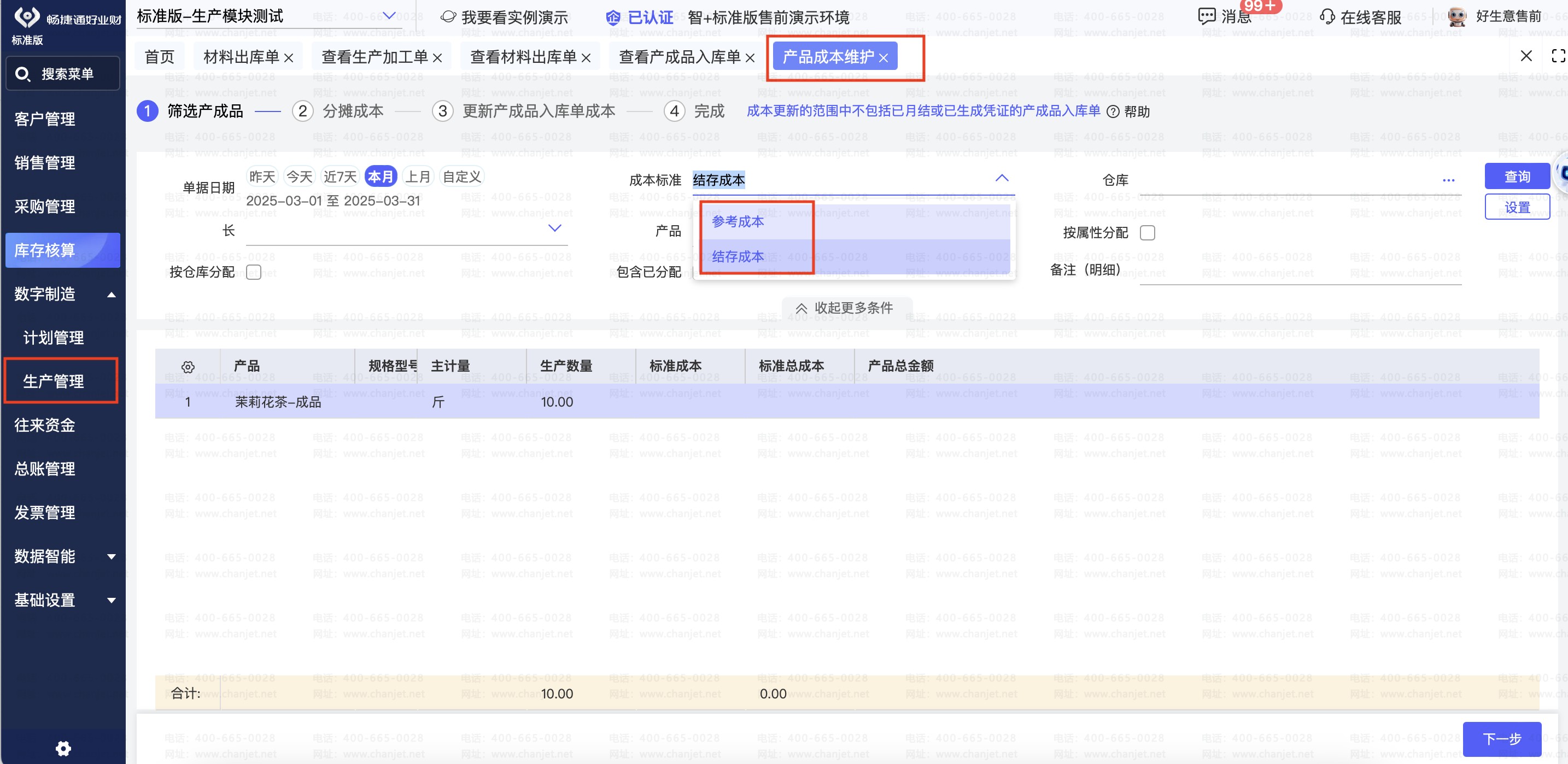Image resolution: width=1568 pixels, height=764 pixels.
Task: Click the search menu magnifier icon
Action: (22, 74)
